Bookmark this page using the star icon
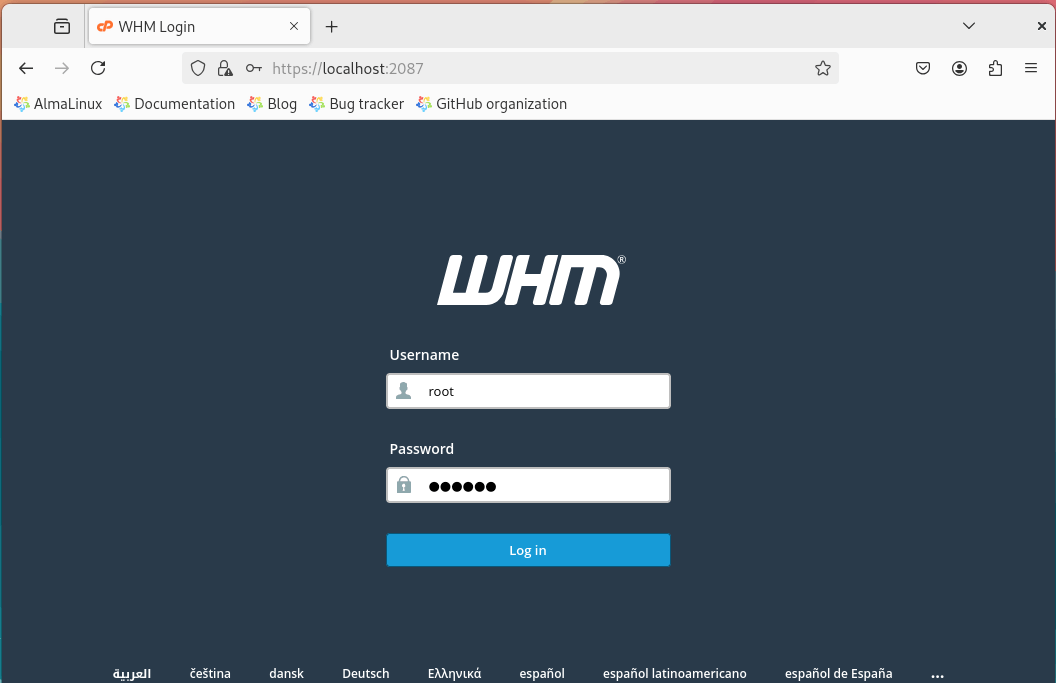 pos(822,68)
